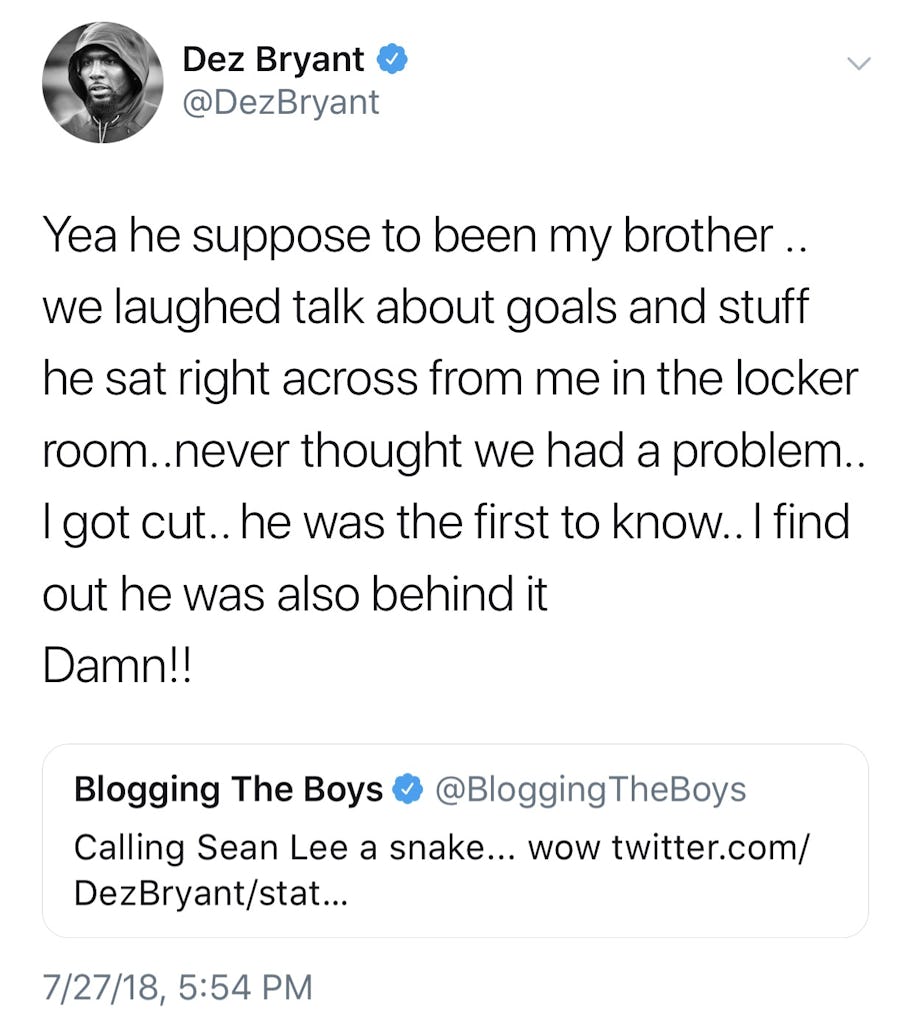The image size is (900, 1022).
Task: Click the blue verified badge beside Dez Bryant
Action: pyautogui.click(x=392, y=60)
